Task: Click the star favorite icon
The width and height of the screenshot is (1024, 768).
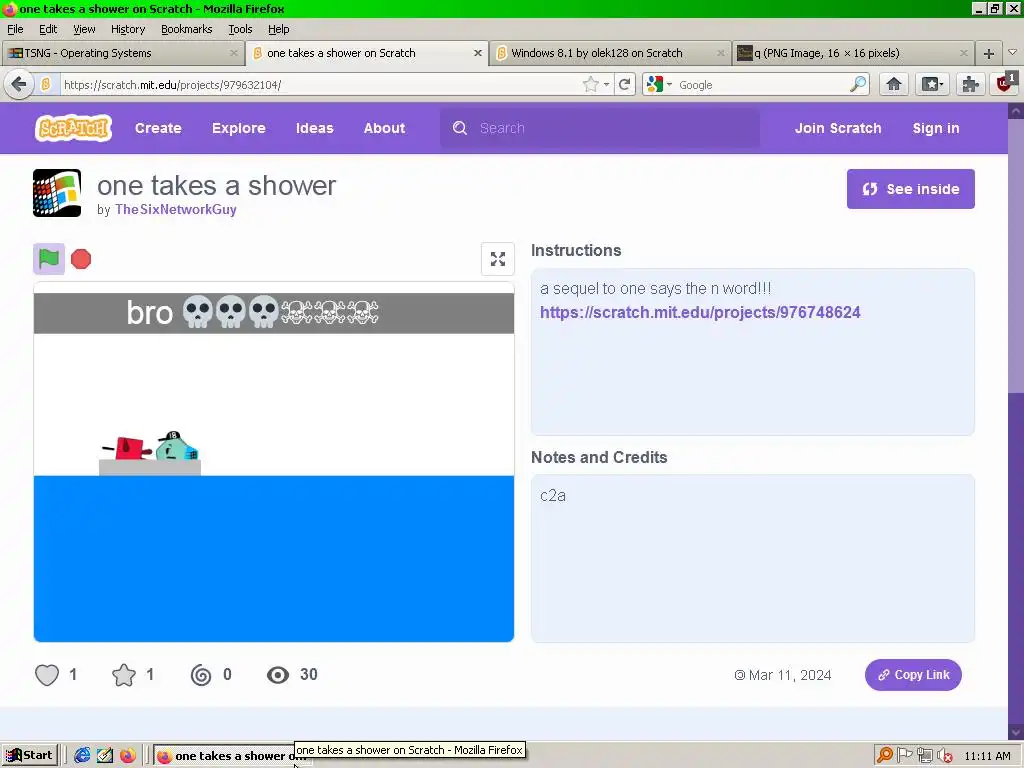Action: pyautogui.click(x=123, y=675)
